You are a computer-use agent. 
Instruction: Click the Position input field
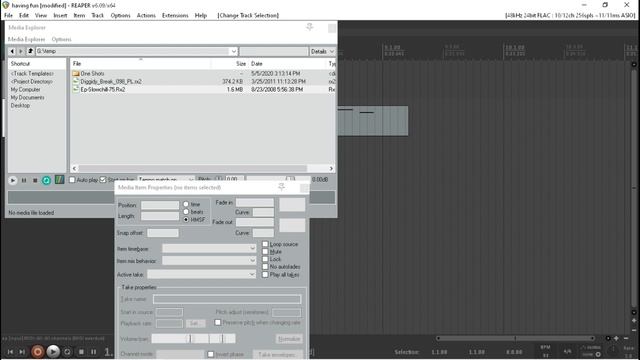[160, 205]
